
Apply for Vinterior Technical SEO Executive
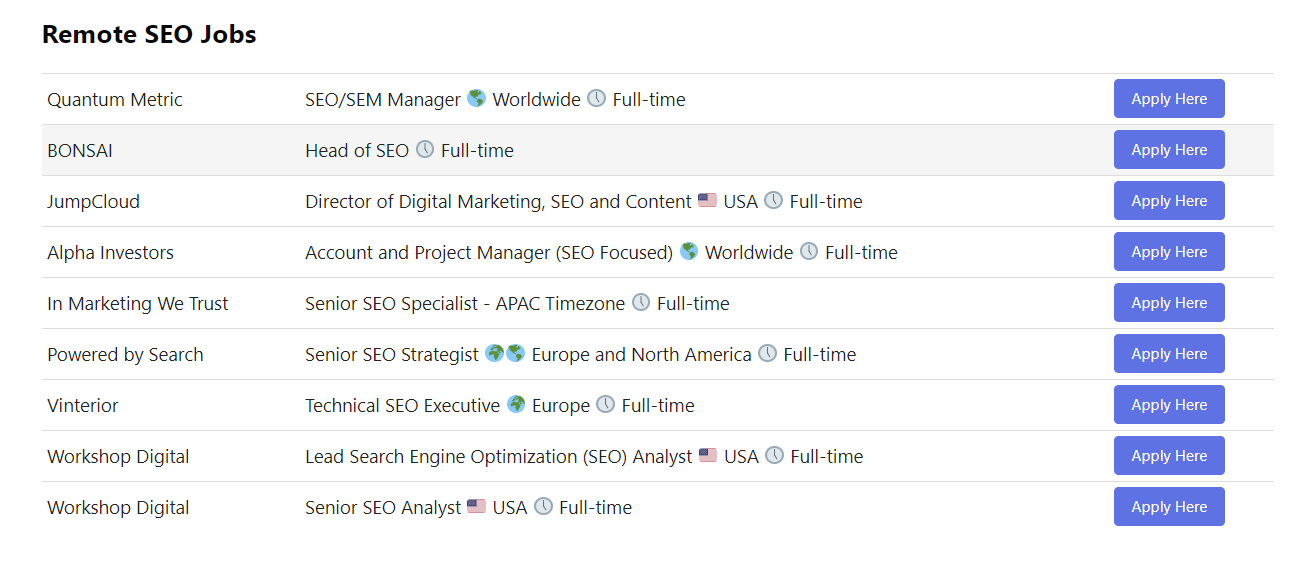(1168, 405)
